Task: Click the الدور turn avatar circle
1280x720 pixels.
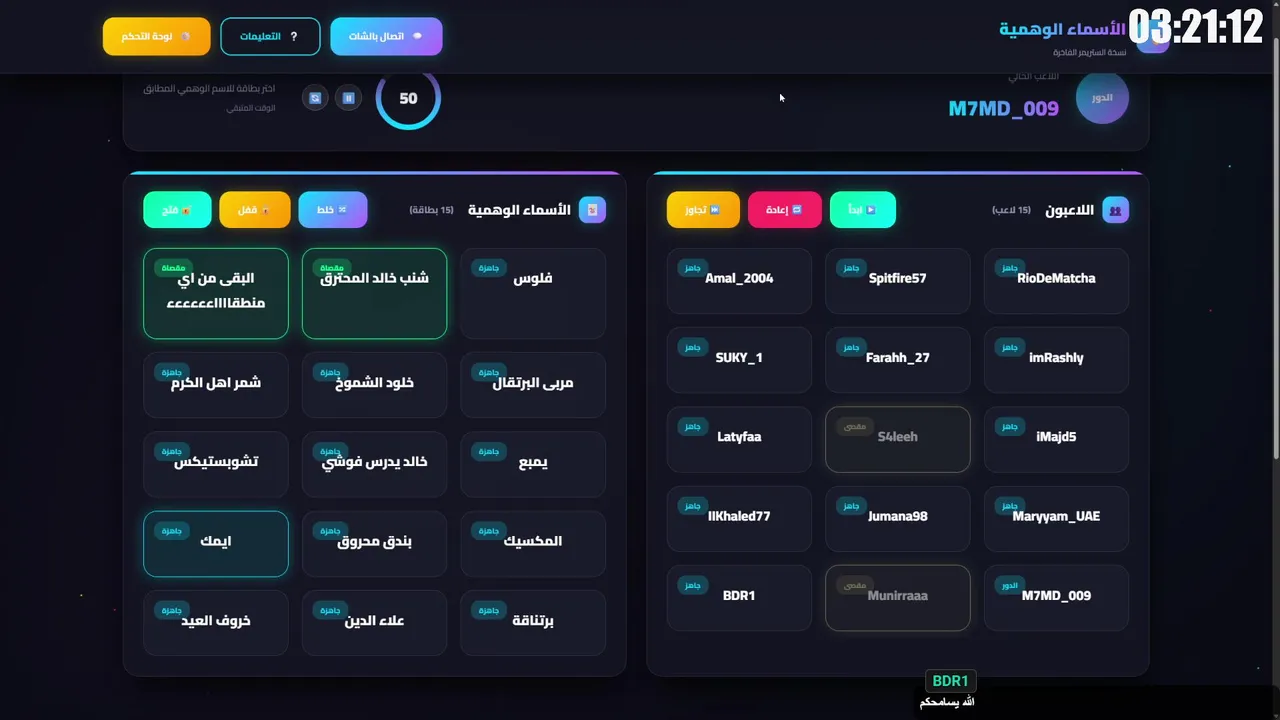Action: (1102, 98)
